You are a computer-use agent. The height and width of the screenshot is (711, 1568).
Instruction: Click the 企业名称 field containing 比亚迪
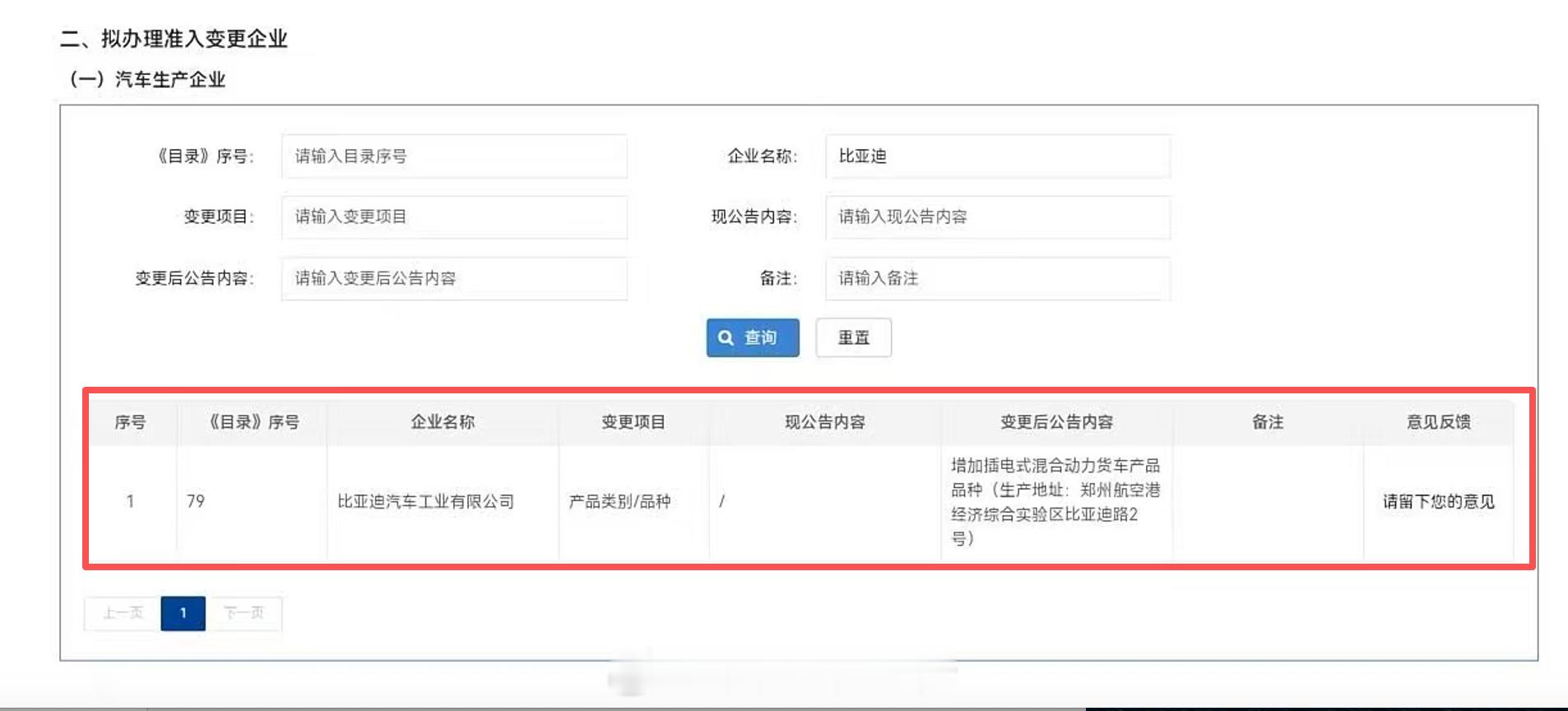(998, 156)
